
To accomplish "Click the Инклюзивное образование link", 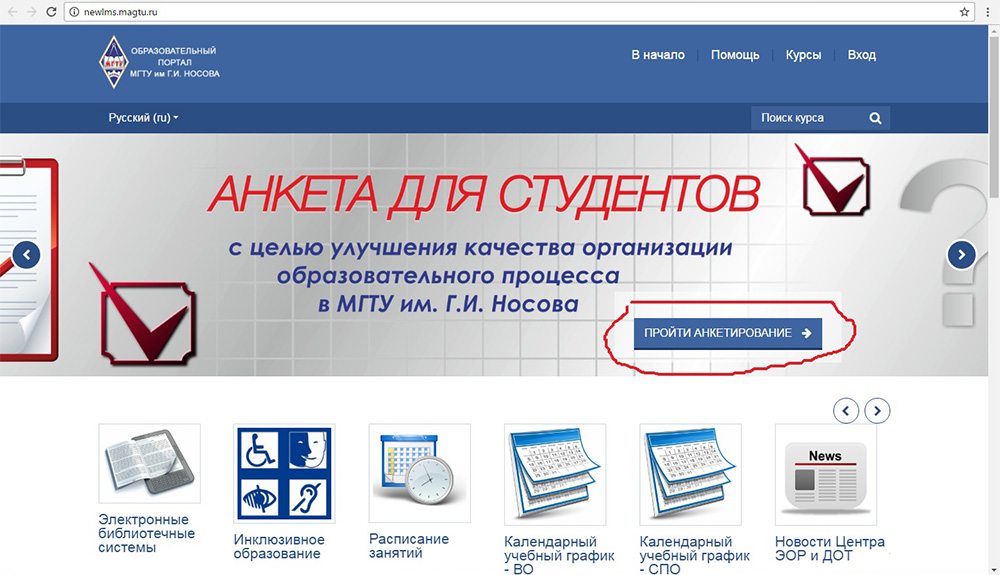I will pos(279,546).
